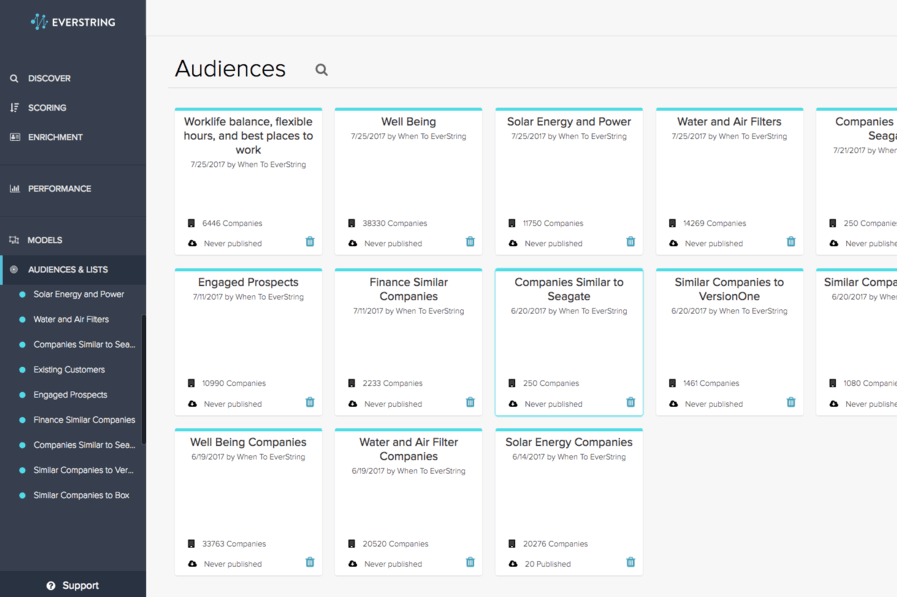Select Engaged Prospects in sidebar list

point(70,395)
